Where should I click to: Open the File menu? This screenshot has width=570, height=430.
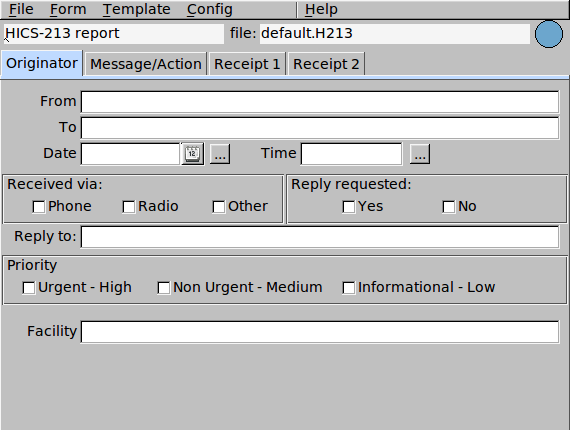coord(21,9)
